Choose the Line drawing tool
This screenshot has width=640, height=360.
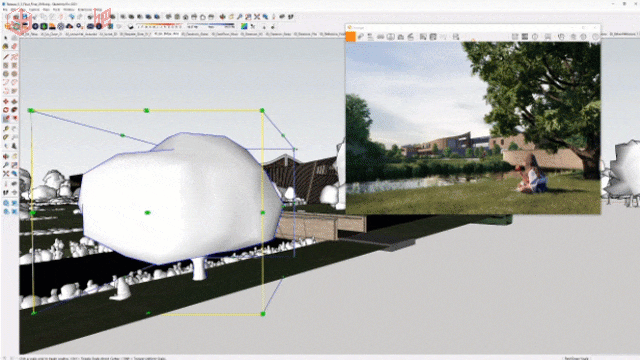(6, 56)
